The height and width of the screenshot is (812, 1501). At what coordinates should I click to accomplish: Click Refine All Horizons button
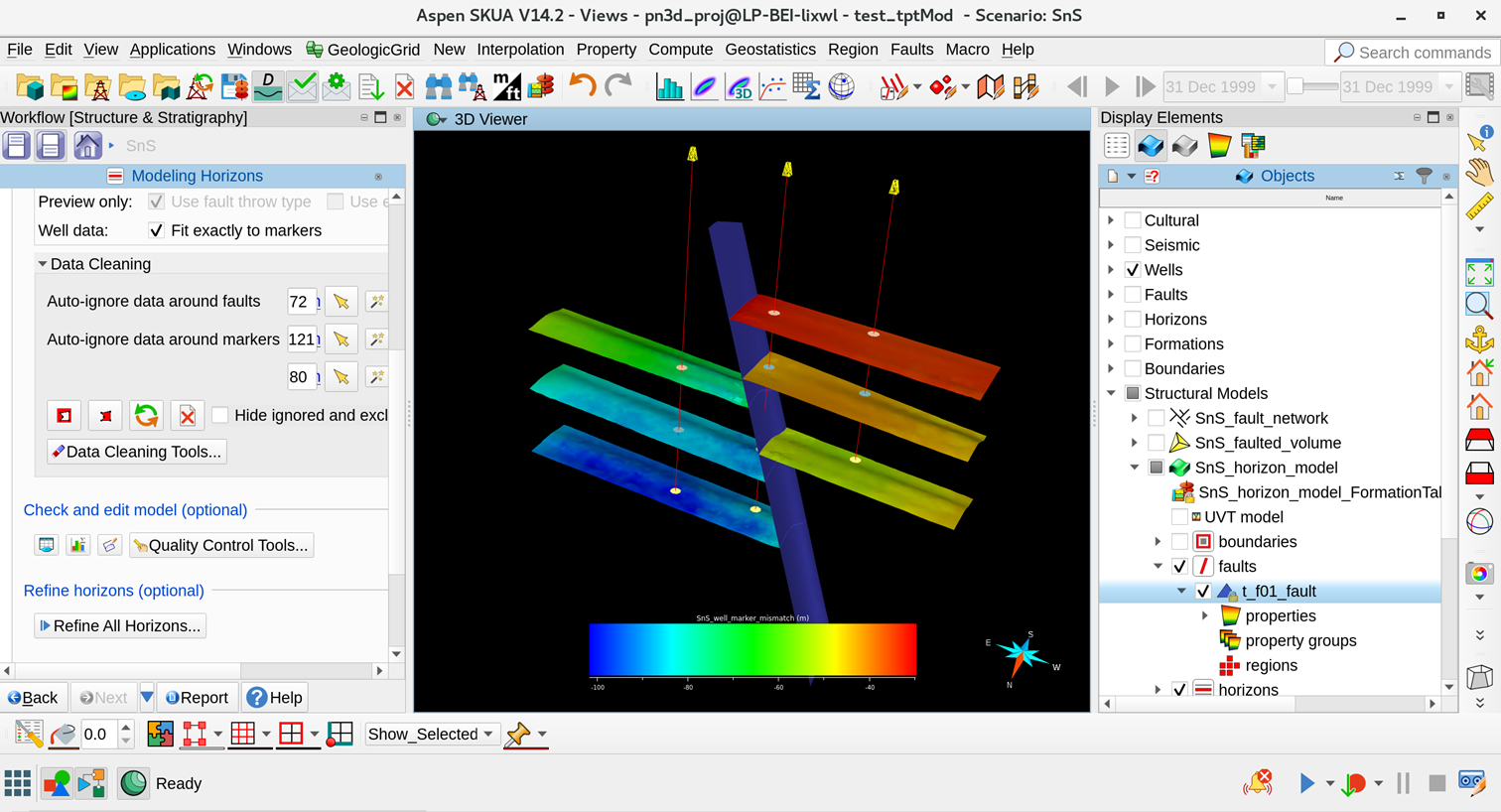120,625
